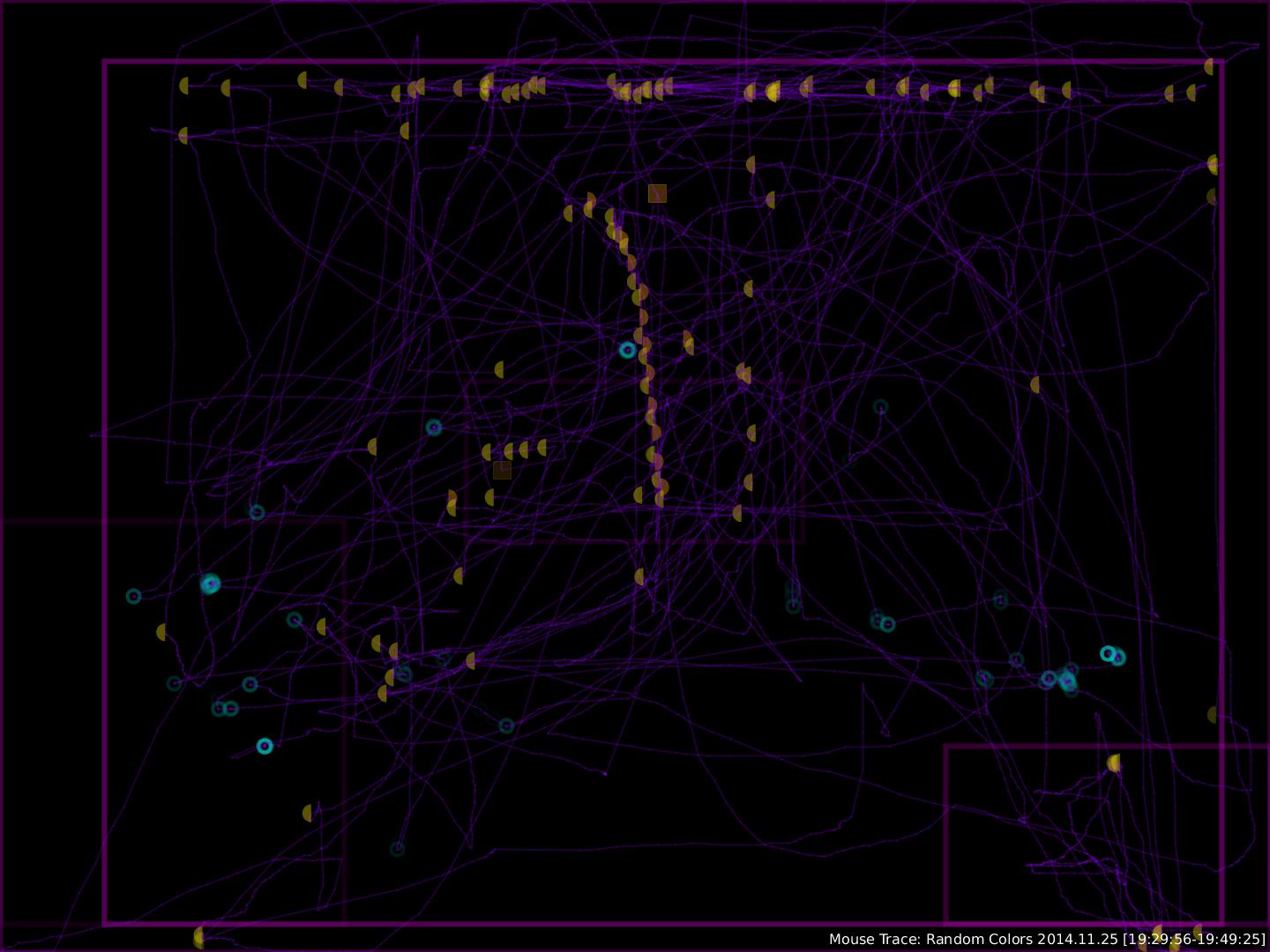Select the cyan ring left of four-half-circle row

(x=434, y=428)
